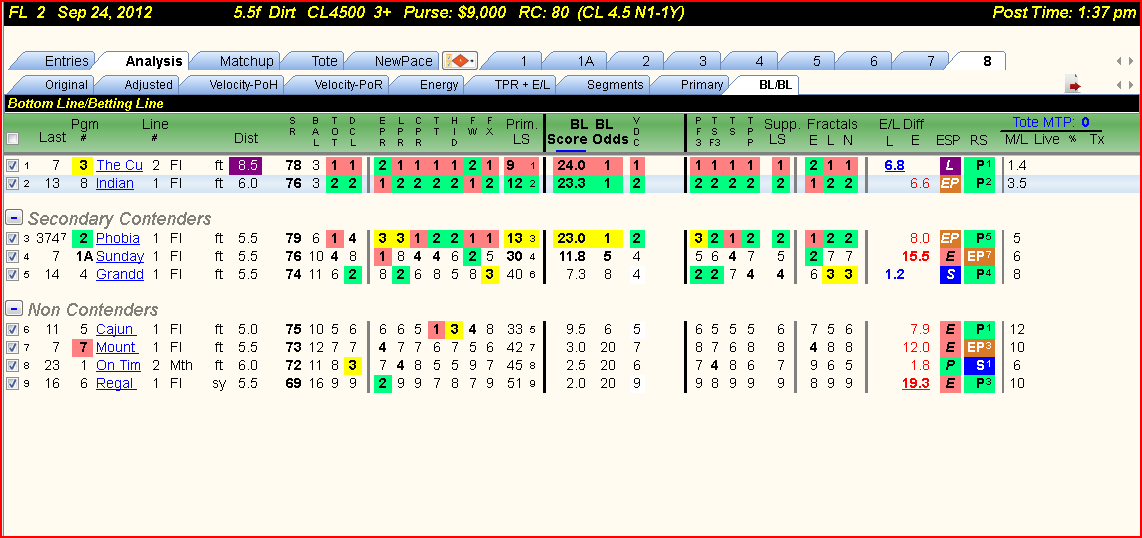Click yellow 23.0 BL Score cell
This screenshot has width=1142, height=538.
pos(570,238)
